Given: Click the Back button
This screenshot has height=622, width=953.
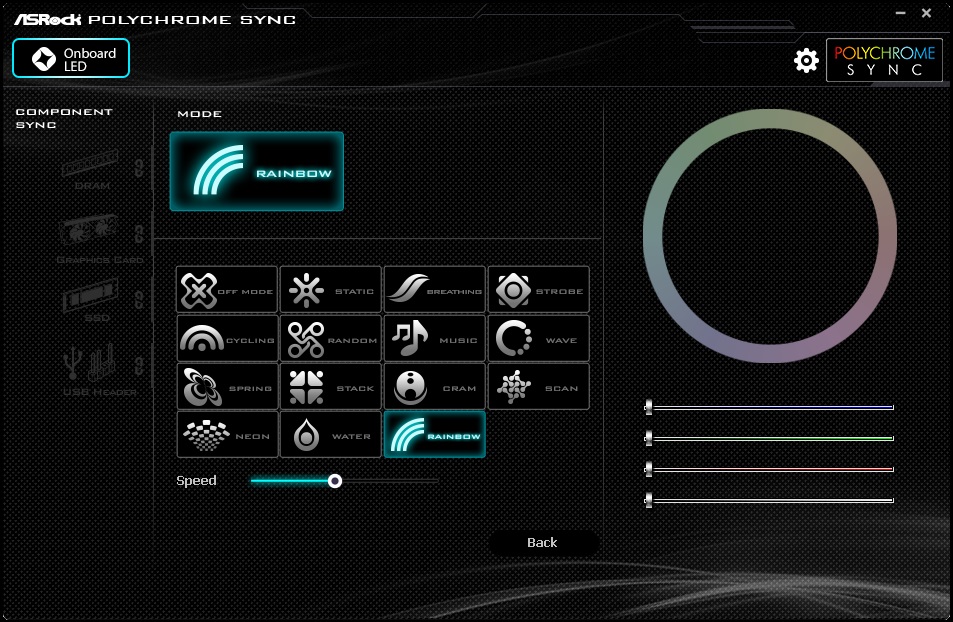Looking at the screenshot, I should [542, 542].
